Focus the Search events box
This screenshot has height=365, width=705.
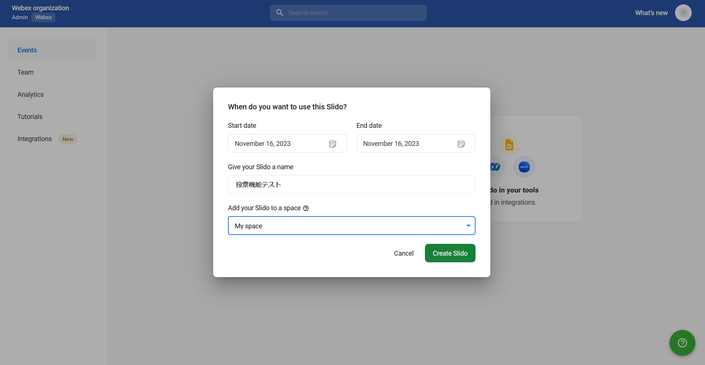click(x=348, y=13)
